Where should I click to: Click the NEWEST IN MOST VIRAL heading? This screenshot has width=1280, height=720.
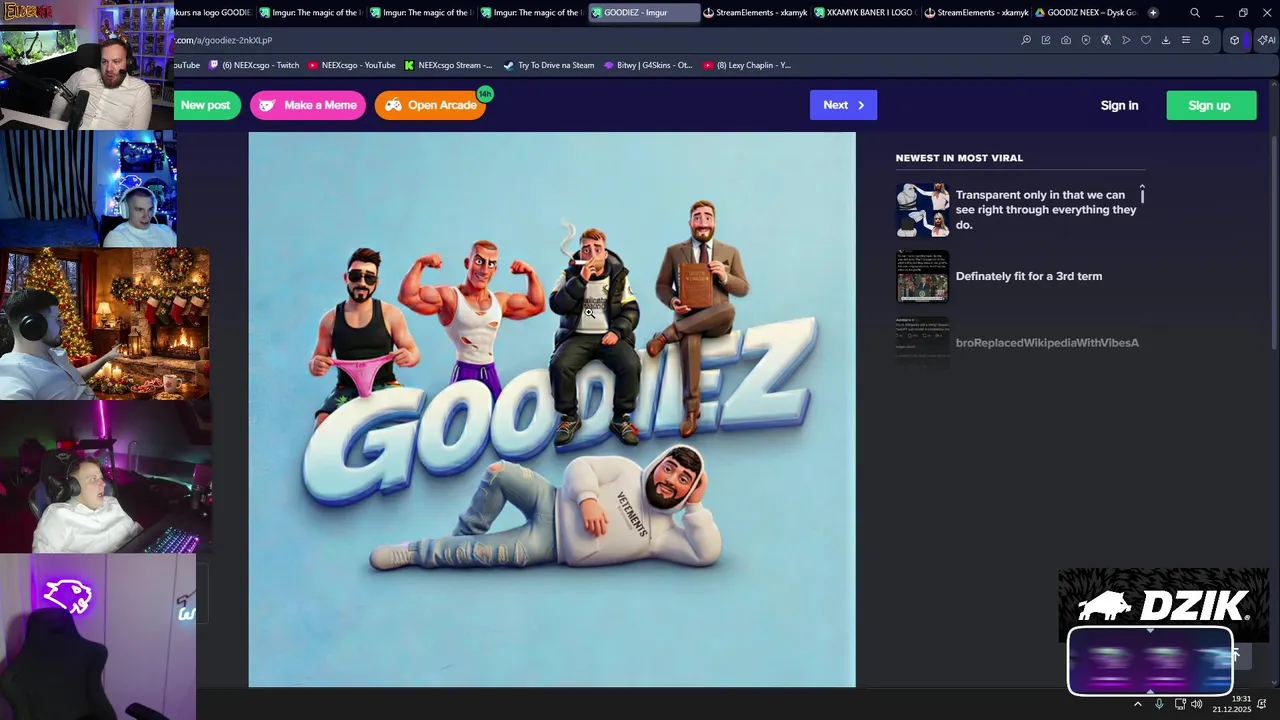(x=959, y=158)
